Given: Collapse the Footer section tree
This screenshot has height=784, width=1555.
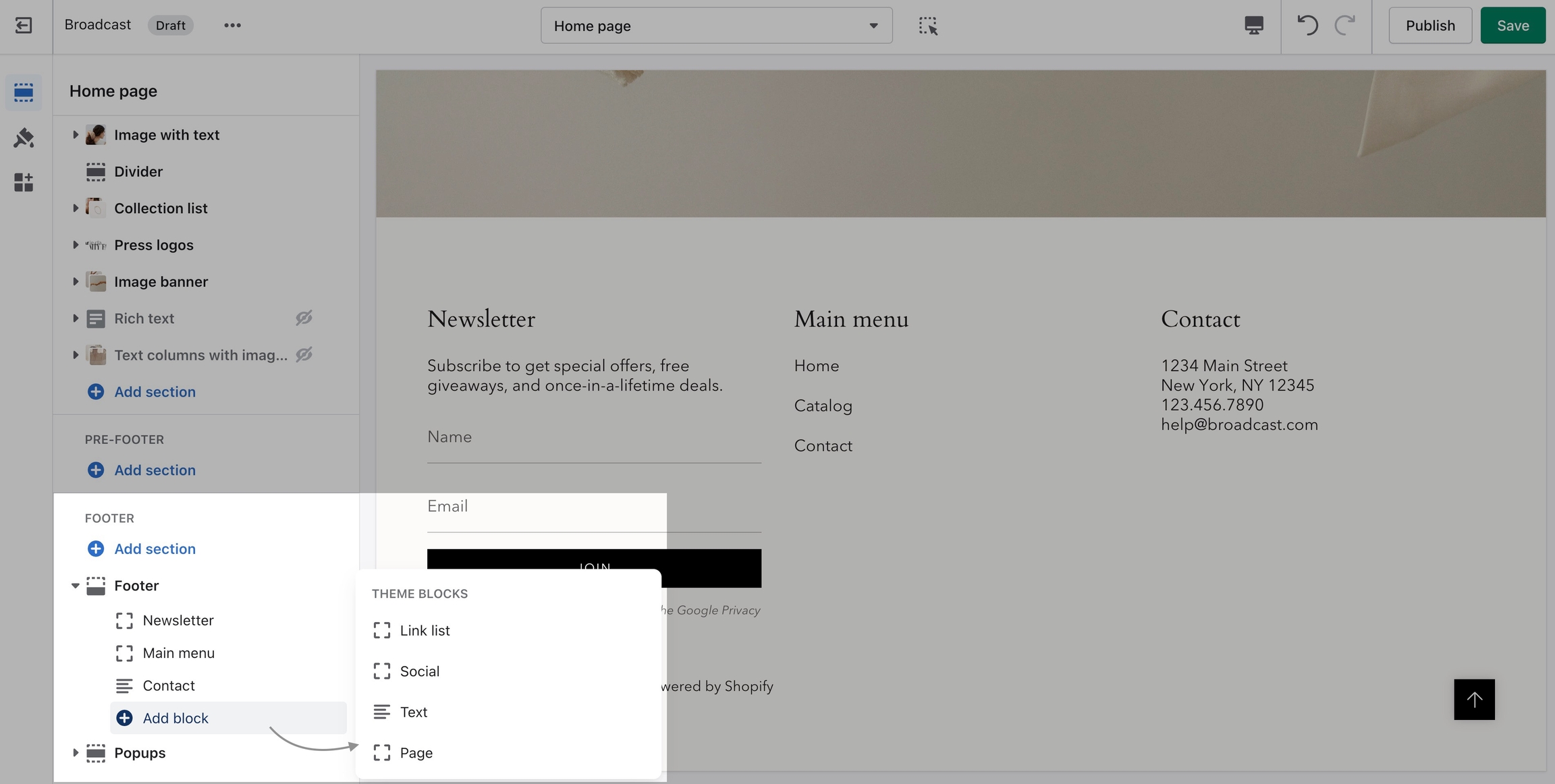Looking at the screenshot, I should 75,586.
